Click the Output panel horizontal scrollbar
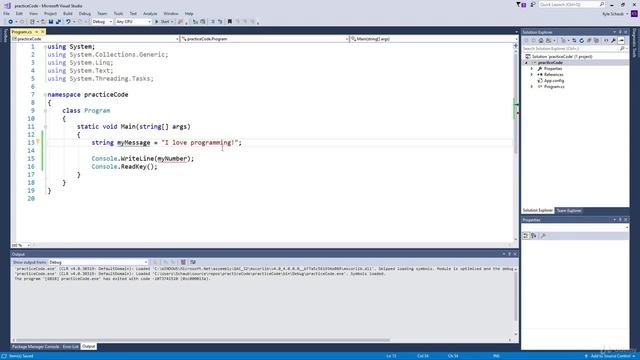Screen dimensions: 640x360 pos(203,340)
